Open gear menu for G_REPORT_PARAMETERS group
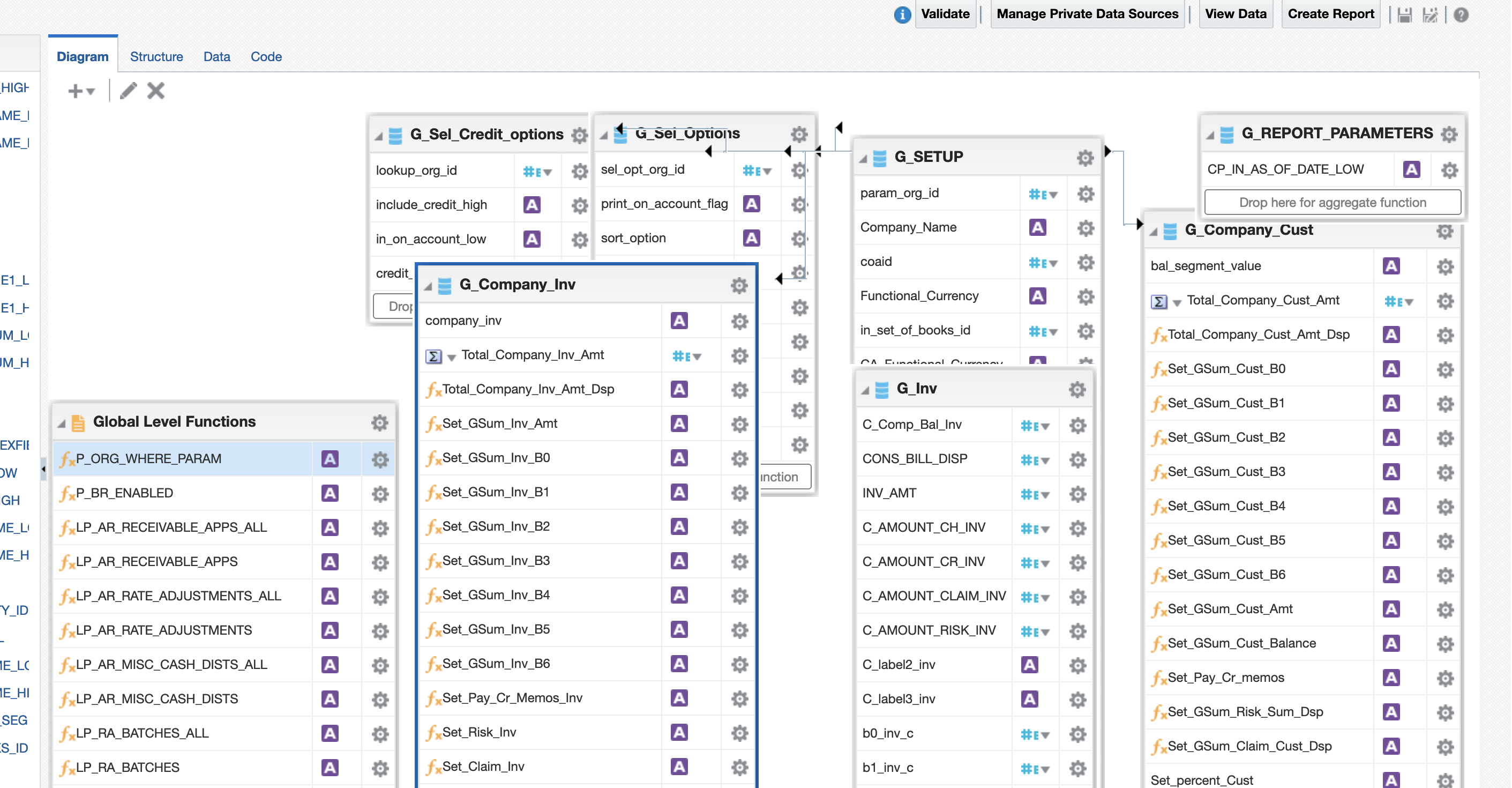The height and width of the screenshot is (788, 1512). click(x=1449, y=135)
